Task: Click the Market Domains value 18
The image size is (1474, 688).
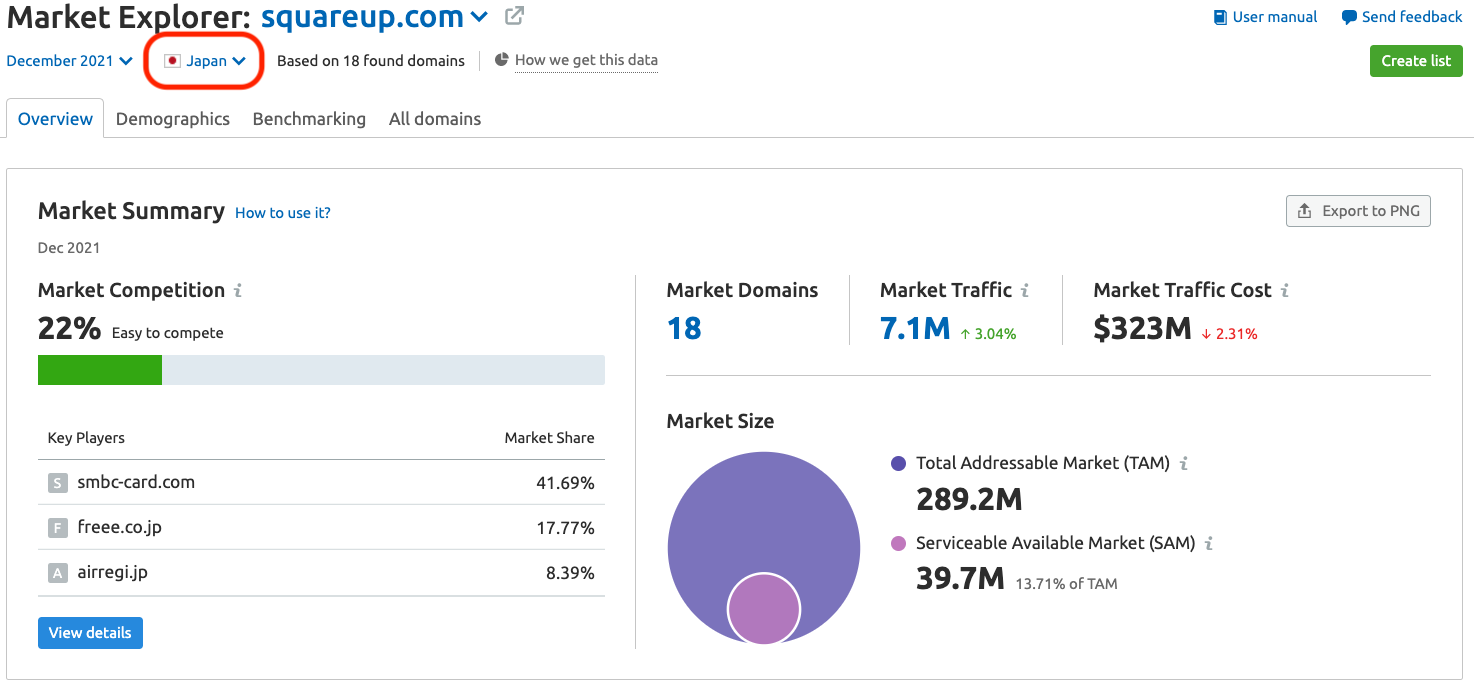Action: [x=684, y=328]
